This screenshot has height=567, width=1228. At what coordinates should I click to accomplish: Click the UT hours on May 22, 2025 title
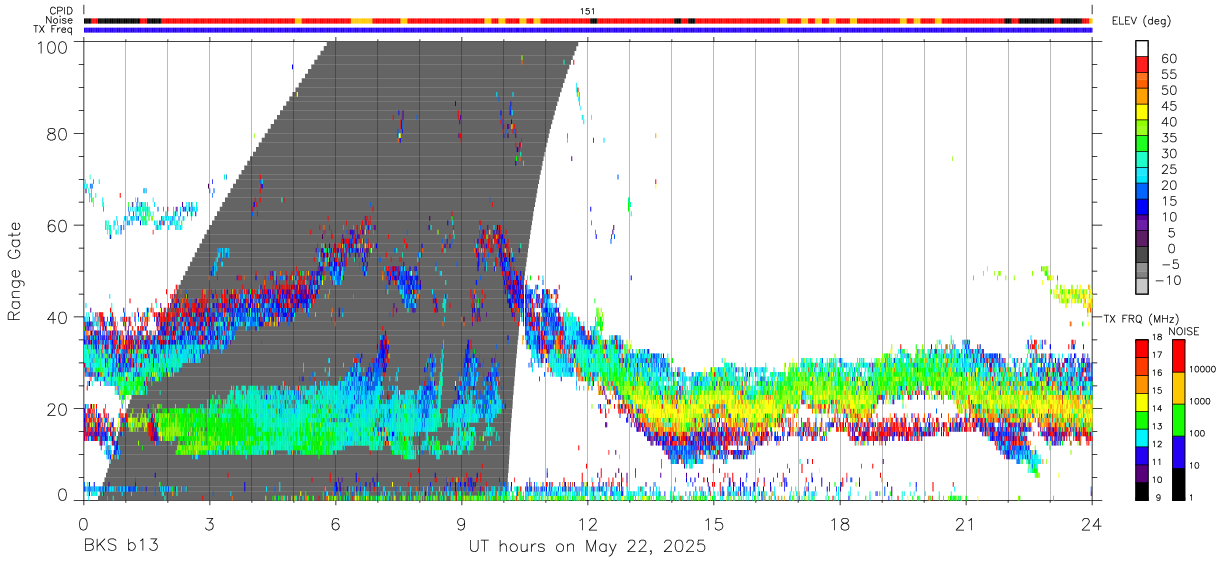(587, 547)
